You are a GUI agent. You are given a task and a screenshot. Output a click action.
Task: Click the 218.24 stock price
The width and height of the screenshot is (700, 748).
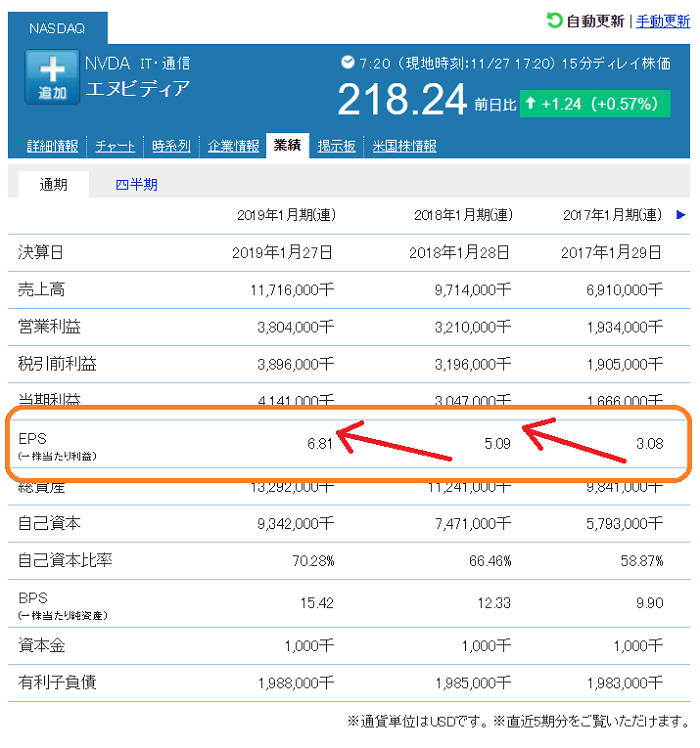coord(402,99)
